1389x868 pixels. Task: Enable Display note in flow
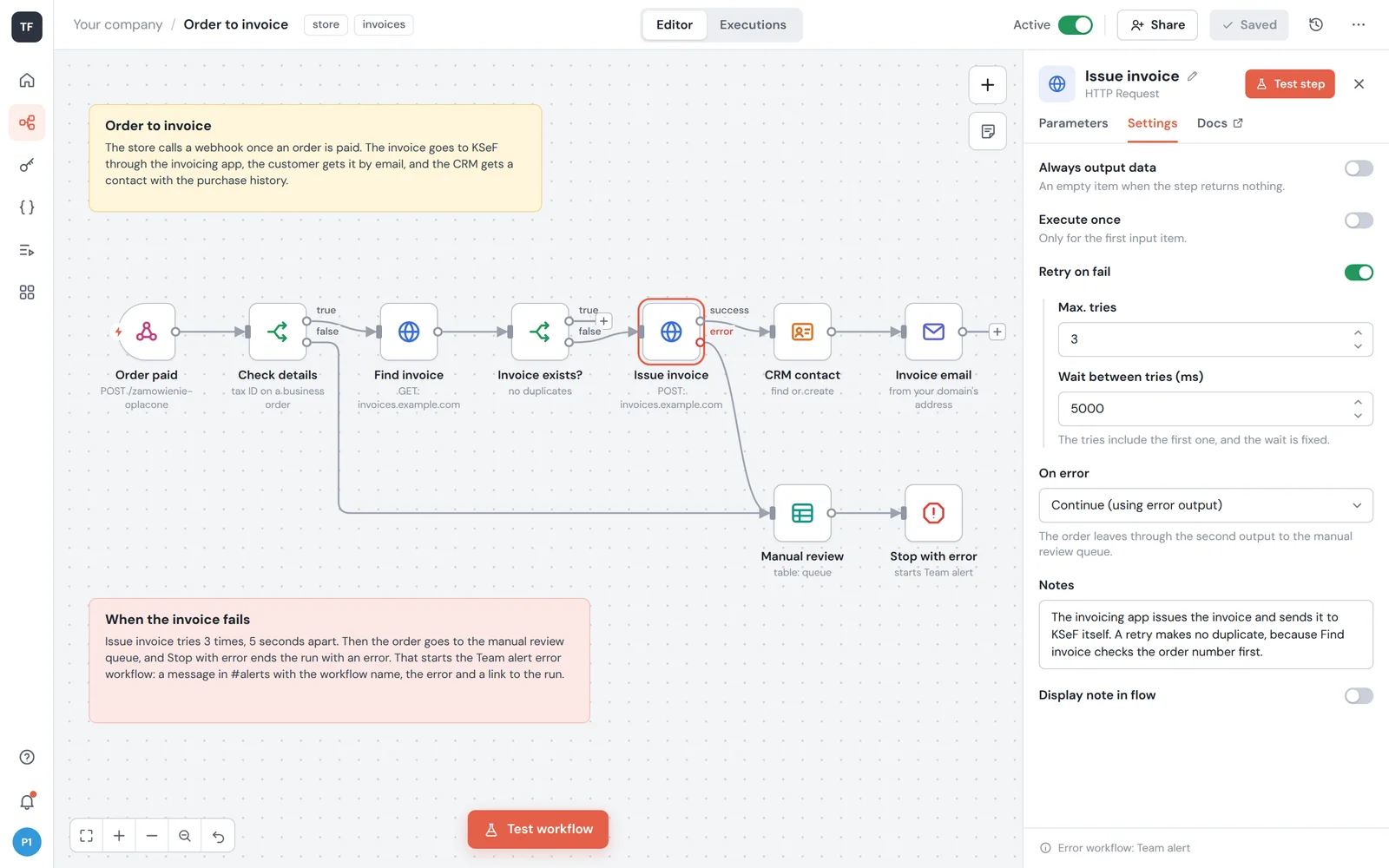1359,696
